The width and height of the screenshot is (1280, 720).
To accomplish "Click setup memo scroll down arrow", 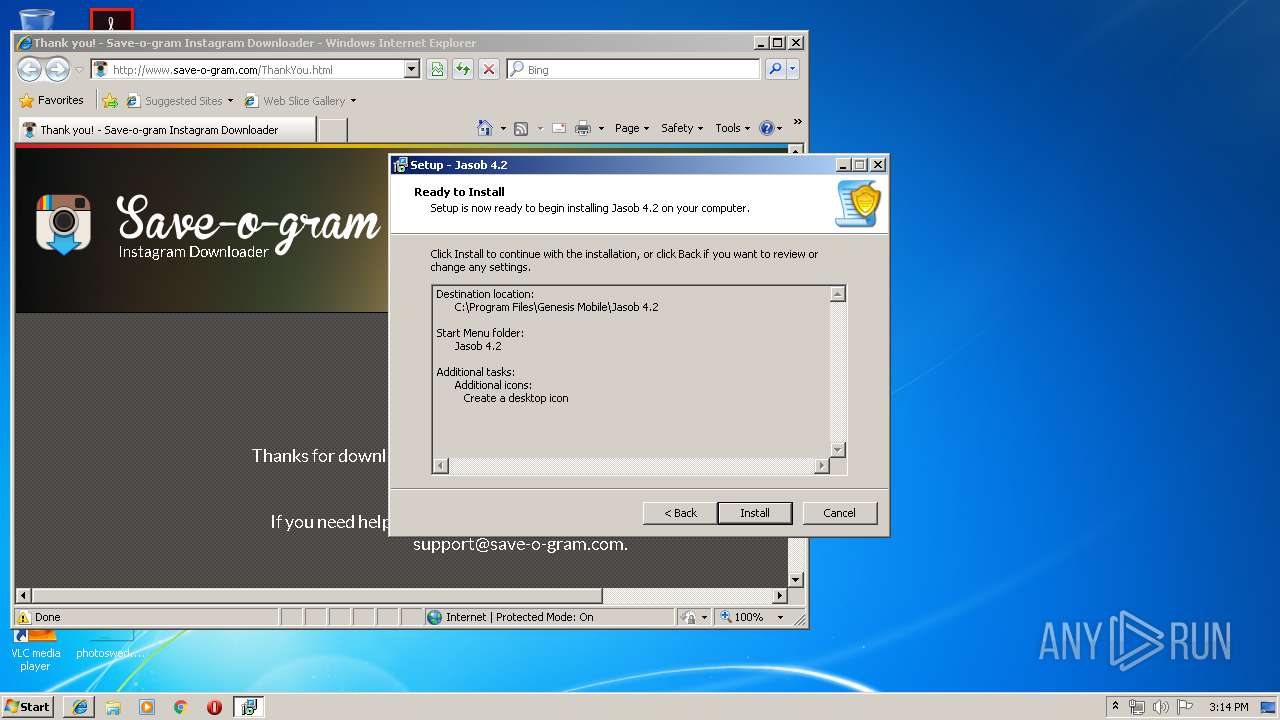I will 838,450.
